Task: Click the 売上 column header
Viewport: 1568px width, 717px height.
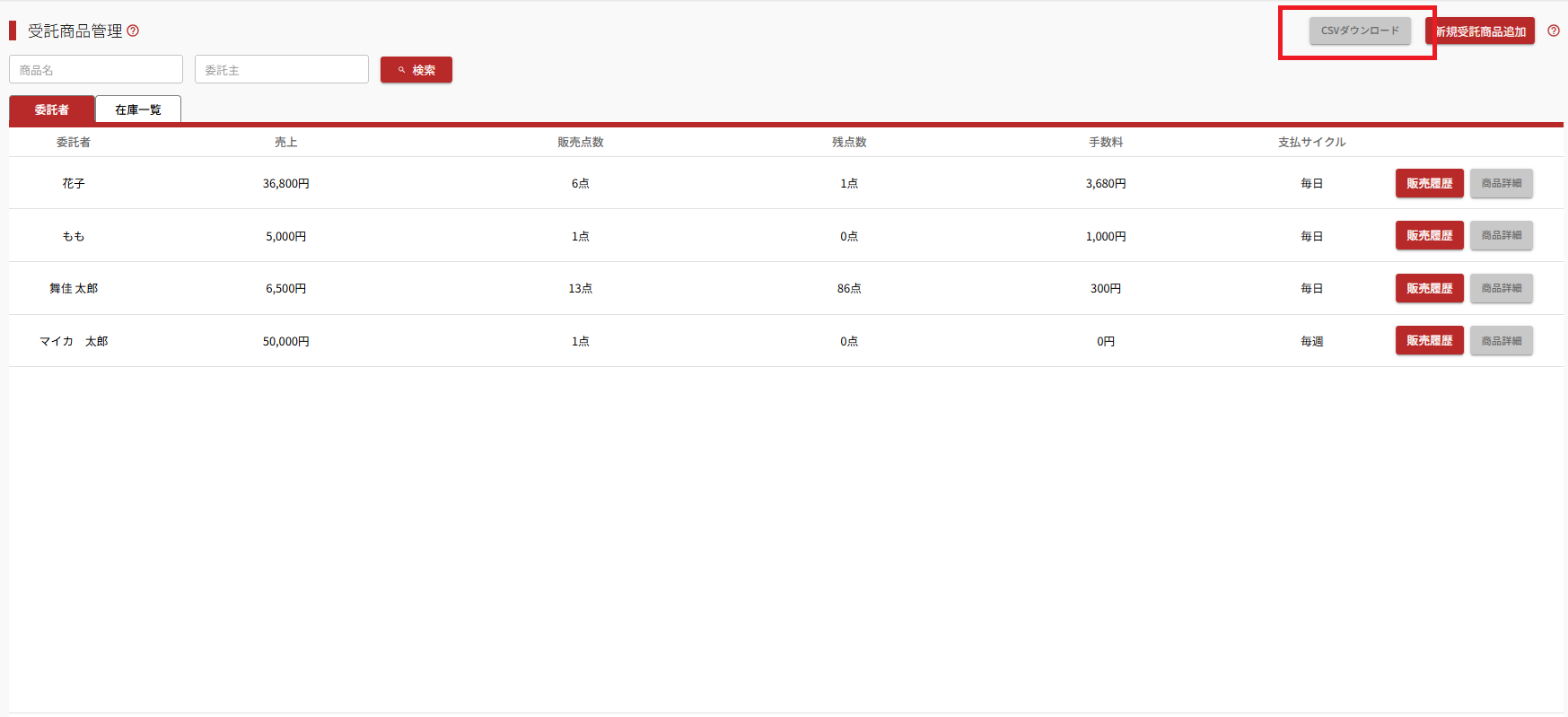Action: point(285,142)
